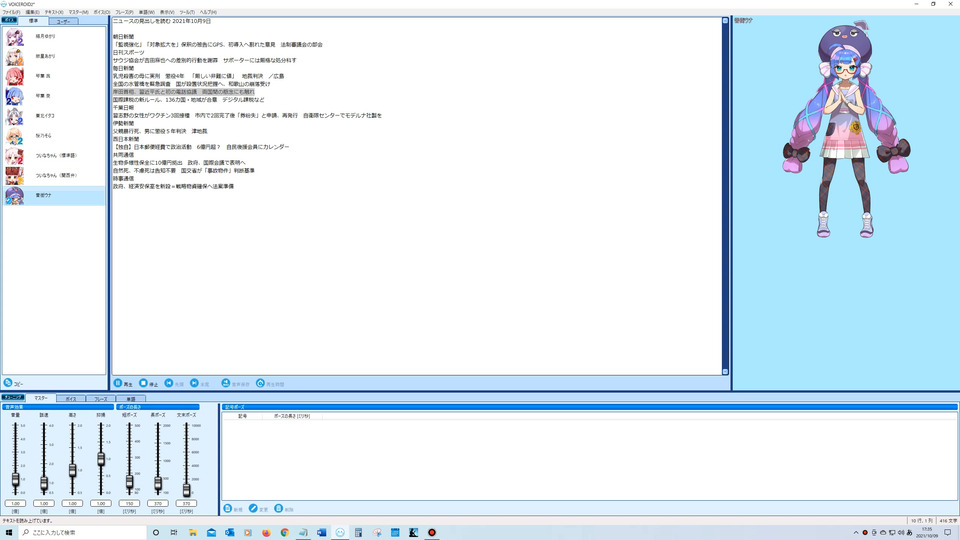The height and width of the screenshot is (540, 960).
Task: Click the 短ポーズ slider handle
Action: click(129, 482)
